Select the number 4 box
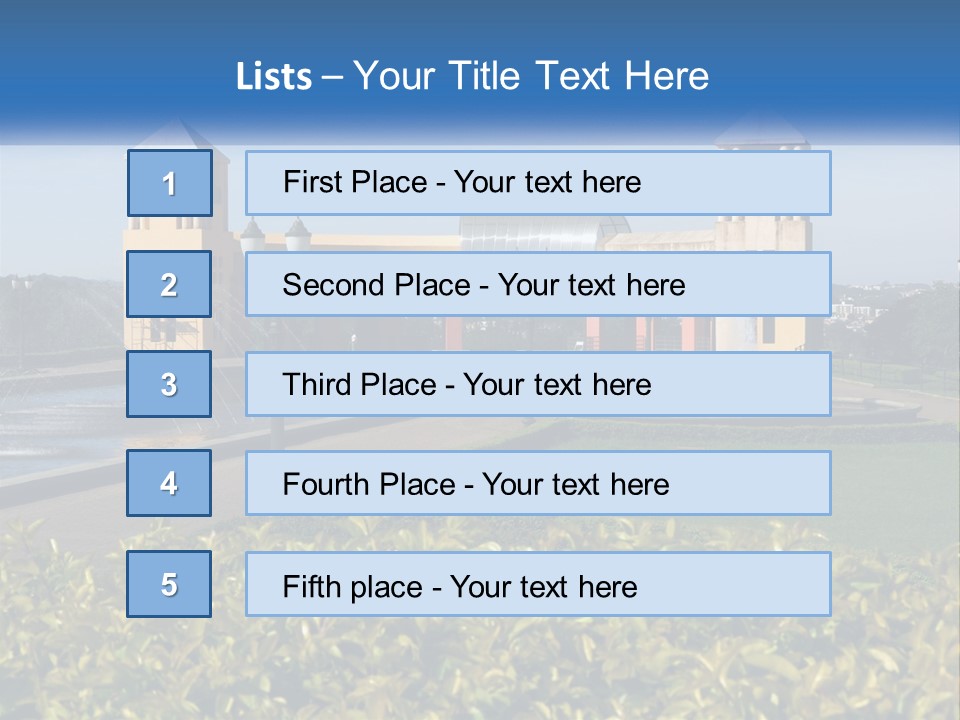Viewport: 960px width, 720px height. coord(169,484)
